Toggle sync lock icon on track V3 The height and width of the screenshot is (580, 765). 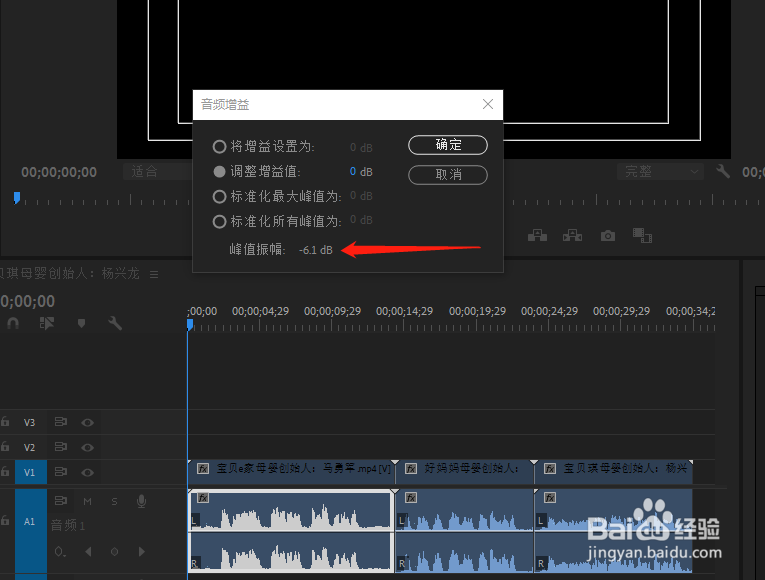click(x=60, y=421)
